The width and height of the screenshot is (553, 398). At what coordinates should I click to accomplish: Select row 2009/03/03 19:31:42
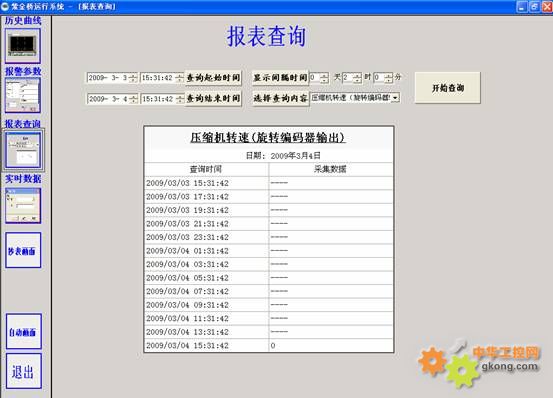point(269,210)
